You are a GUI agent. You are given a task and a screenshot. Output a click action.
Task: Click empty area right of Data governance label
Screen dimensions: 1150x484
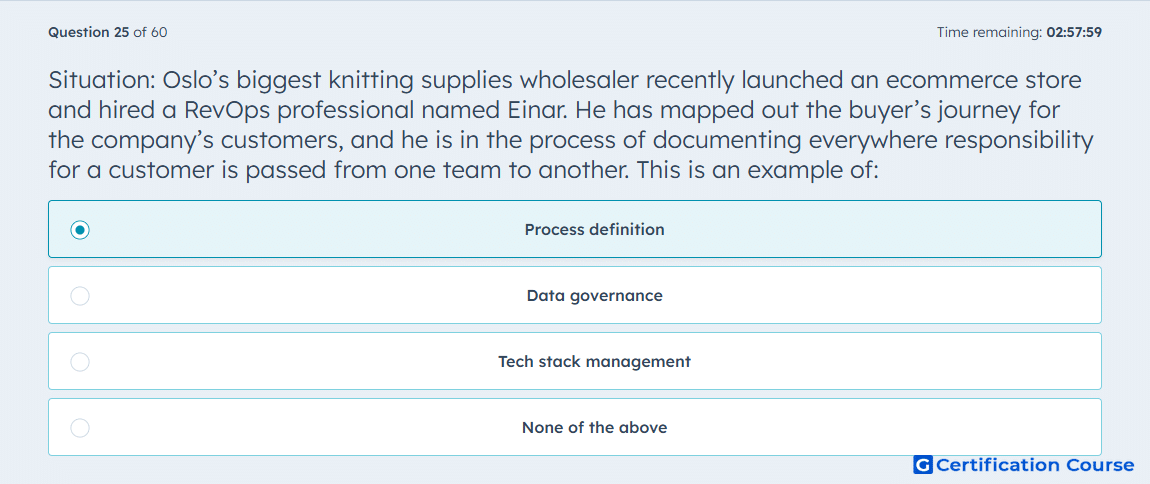tap(880, 296)
